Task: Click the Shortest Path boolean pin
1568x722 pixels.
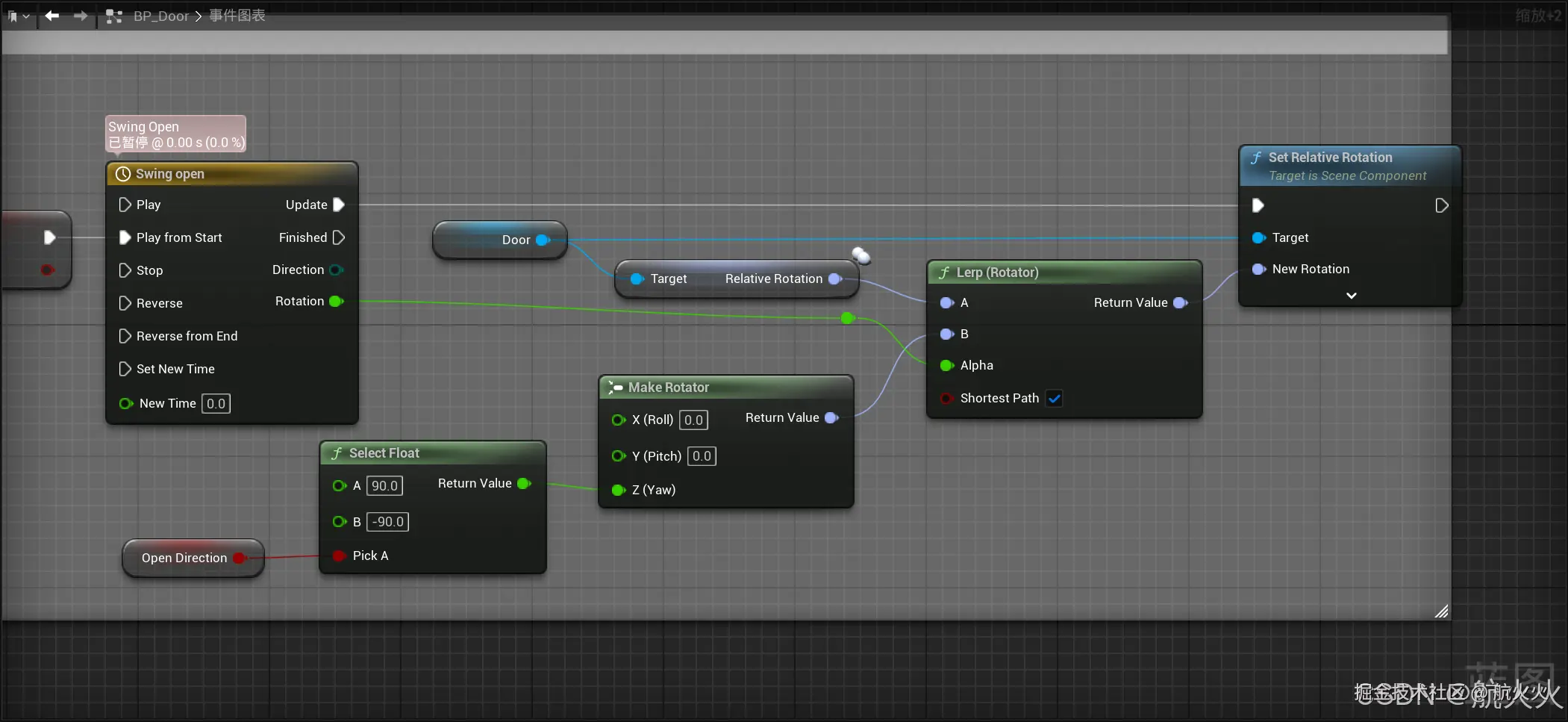Action: point(947,398)
